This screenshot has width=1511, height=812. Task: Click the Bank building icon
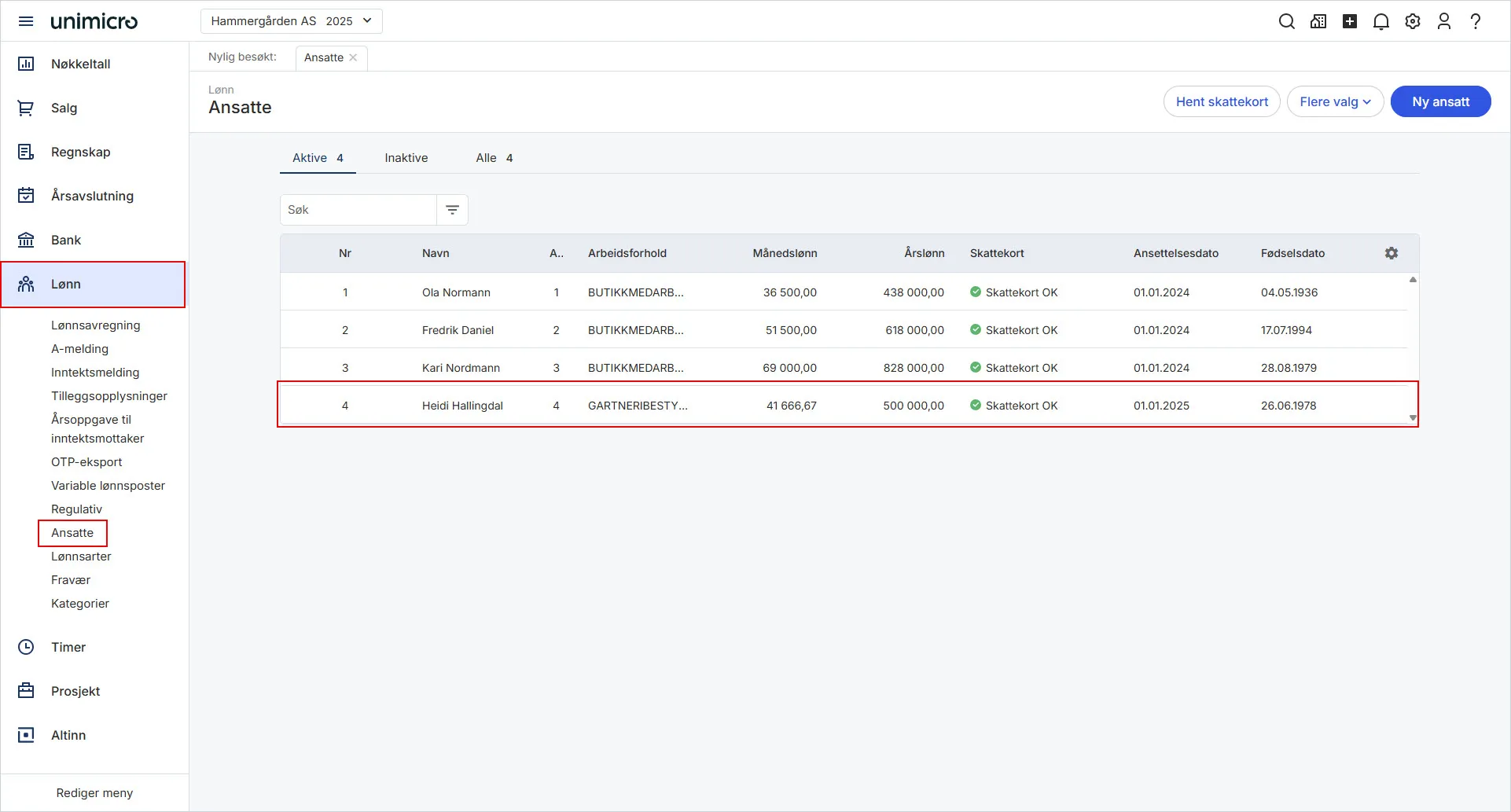click(26, 240)
